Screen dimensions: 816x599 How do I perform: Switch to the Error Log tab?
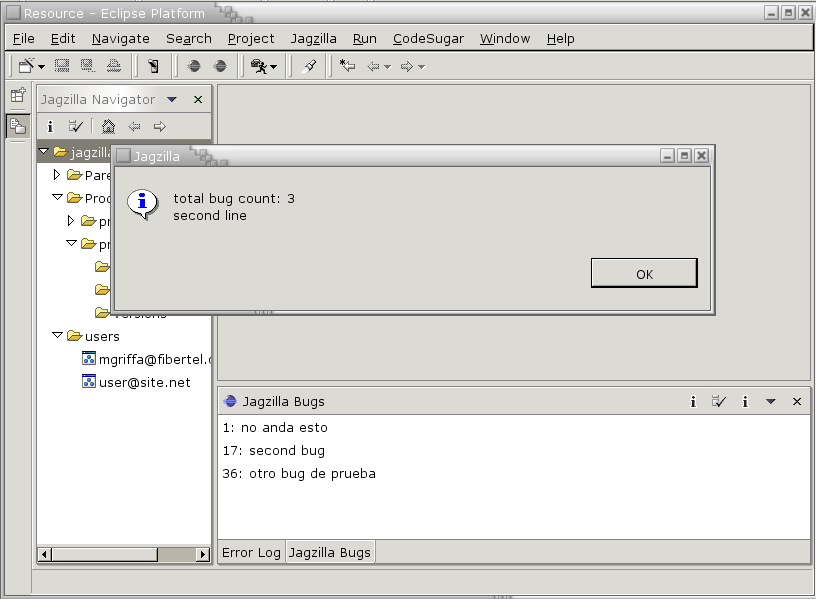[251, 553]
